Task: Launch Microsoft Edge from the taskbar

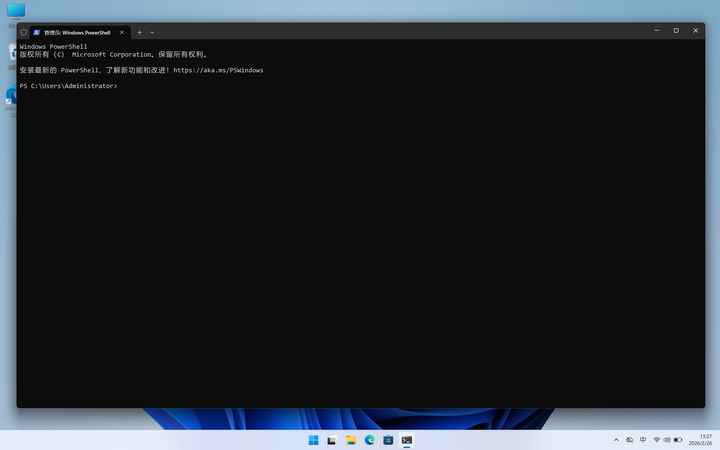Action: [x=370, y=440]
